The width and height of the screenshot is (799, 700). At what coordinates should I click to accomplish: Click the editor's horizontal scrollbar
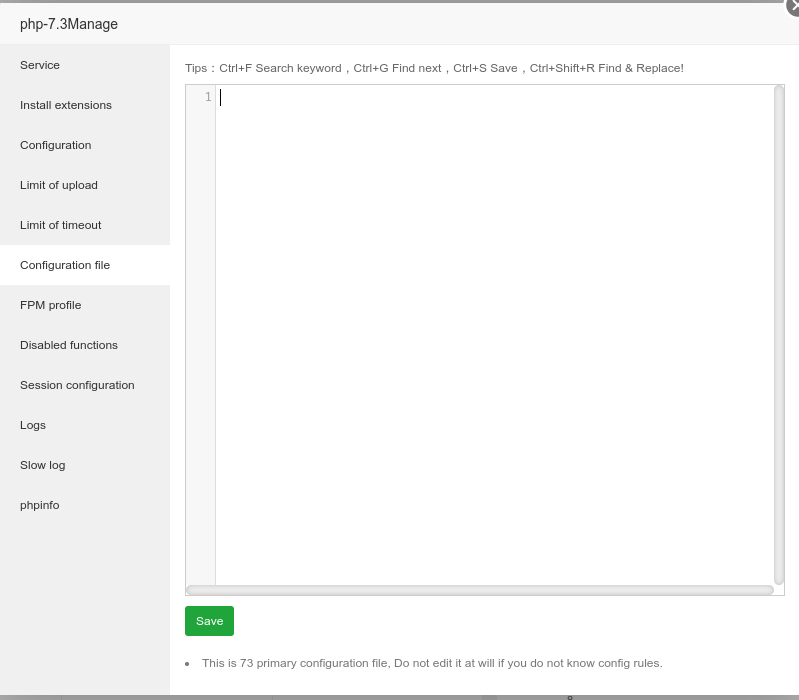(480, 590)
